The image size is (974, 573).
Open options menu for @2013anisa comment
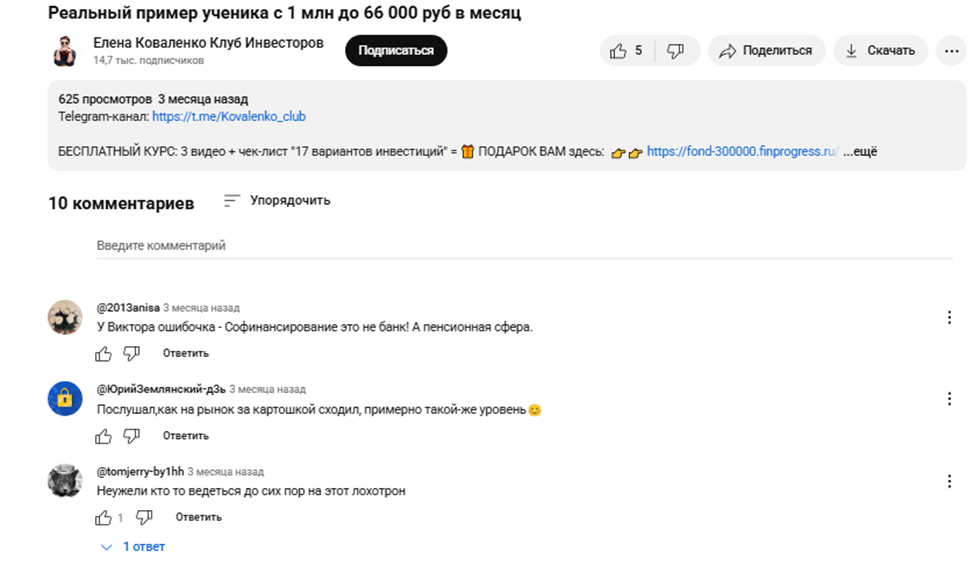949,318
